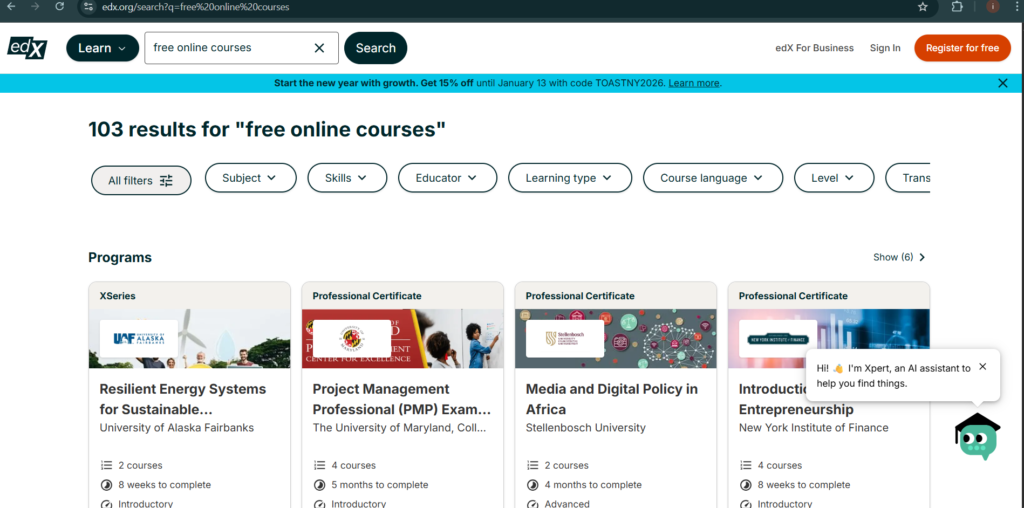Close the promo banner with the X
The height and width of the screenshot is (508, 1024).
pos(1003,83)
